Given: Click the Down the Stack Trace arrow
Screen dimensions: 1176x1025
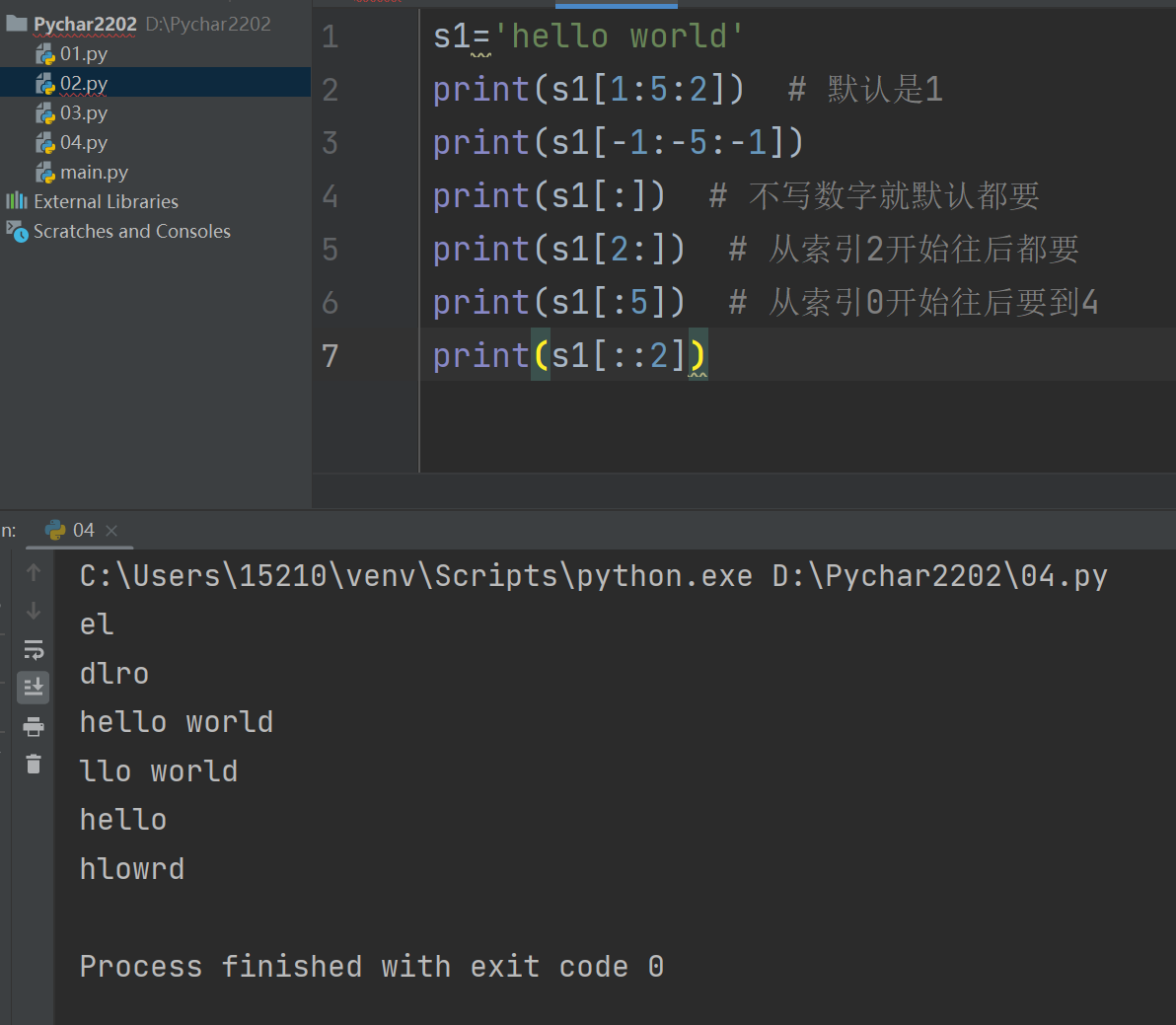Looking at the screenshot, I should tap(34, 612).
